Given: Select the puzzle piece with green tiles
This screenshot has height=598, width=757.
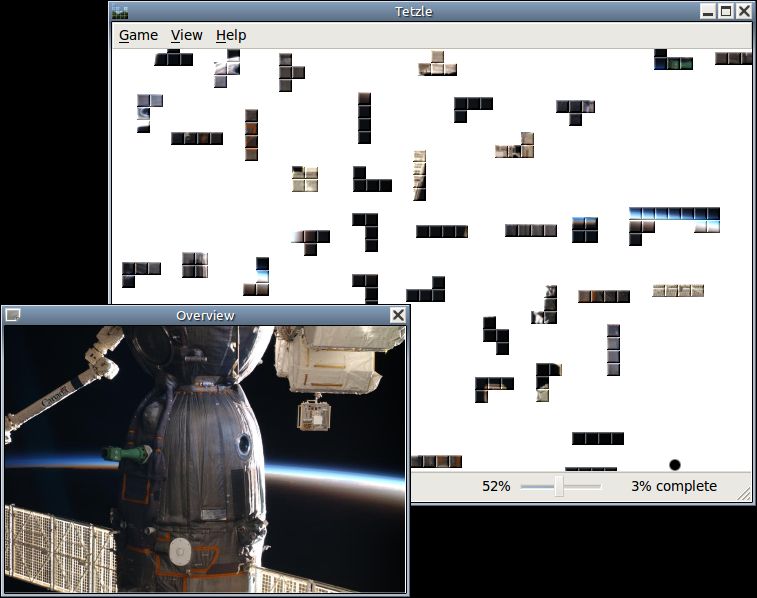Looking at the screenshot, I should click(673, 59).
